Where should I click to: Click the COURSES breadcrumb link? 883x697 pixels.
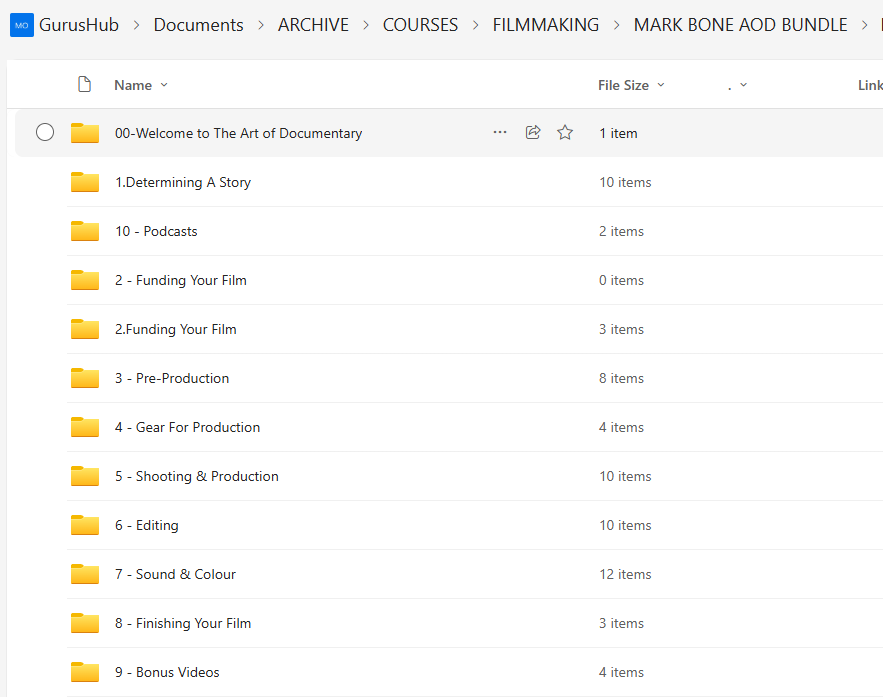click(420, 25)
